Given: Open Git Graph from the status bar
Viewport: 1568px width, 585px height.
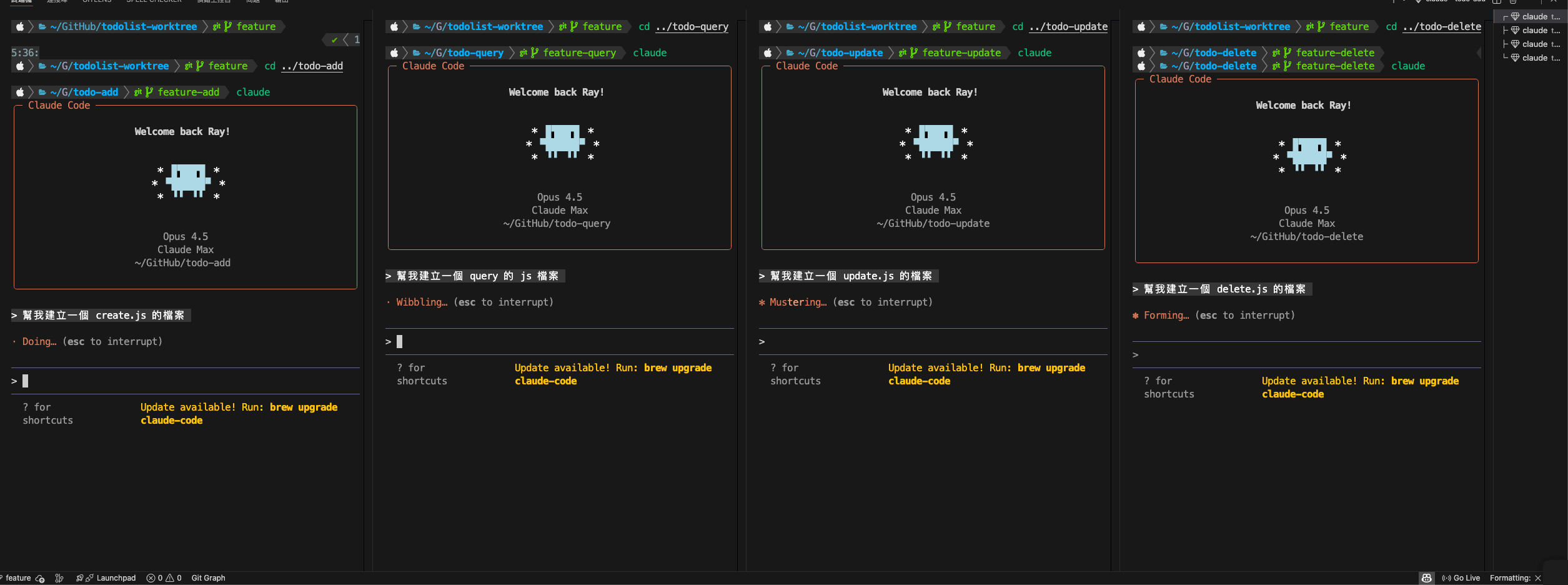Looking at the screenshot, I should click(208, 578).
